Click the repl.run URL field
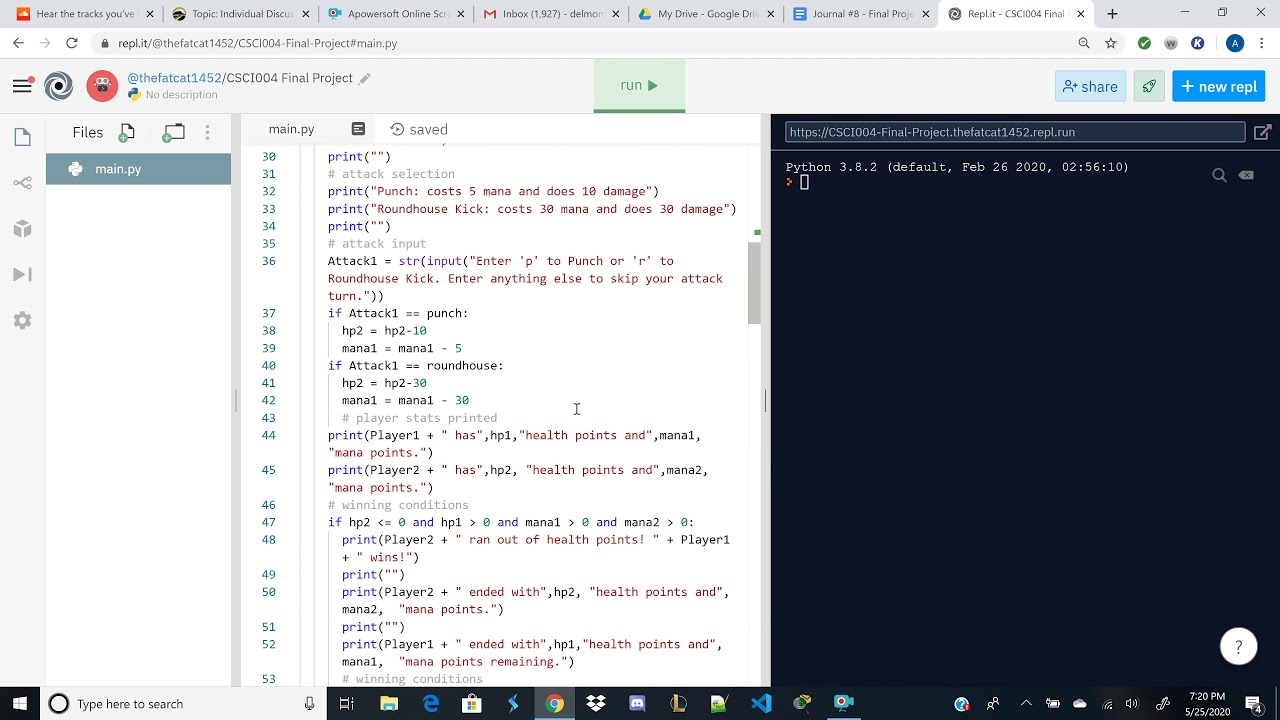This screenshot has width=1280, height=720. (x=1015, y=132)
